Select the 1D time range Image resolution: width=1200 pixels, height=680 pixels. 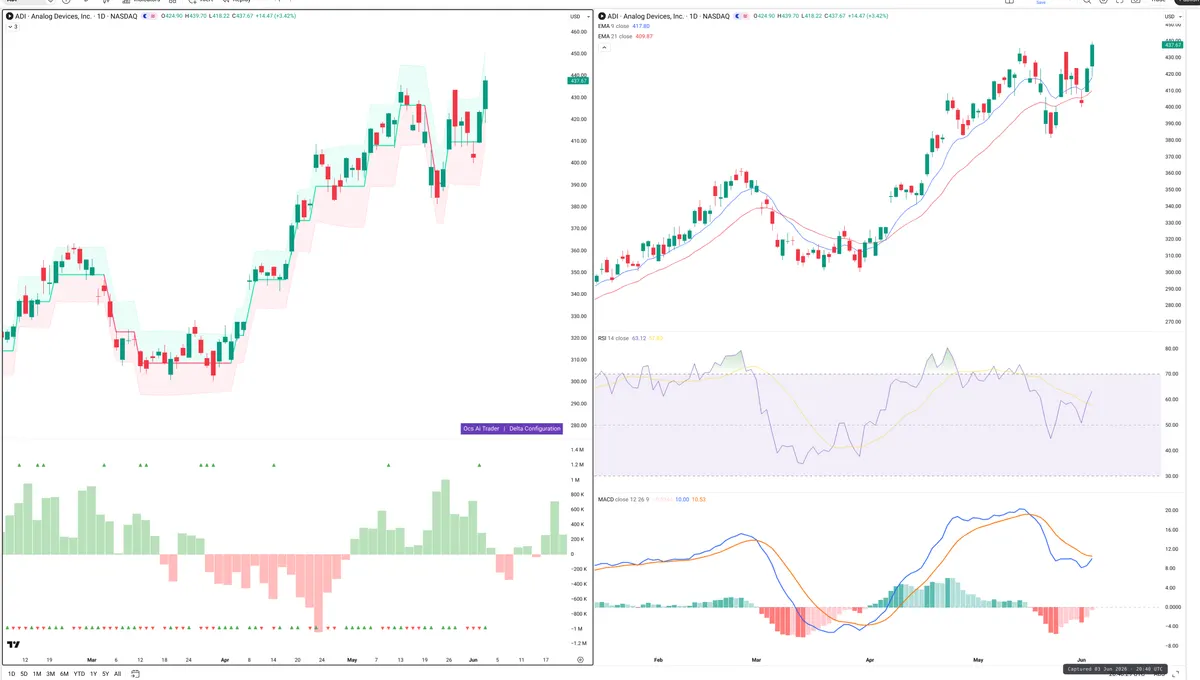pyautogui.click(x=11, y=674)
